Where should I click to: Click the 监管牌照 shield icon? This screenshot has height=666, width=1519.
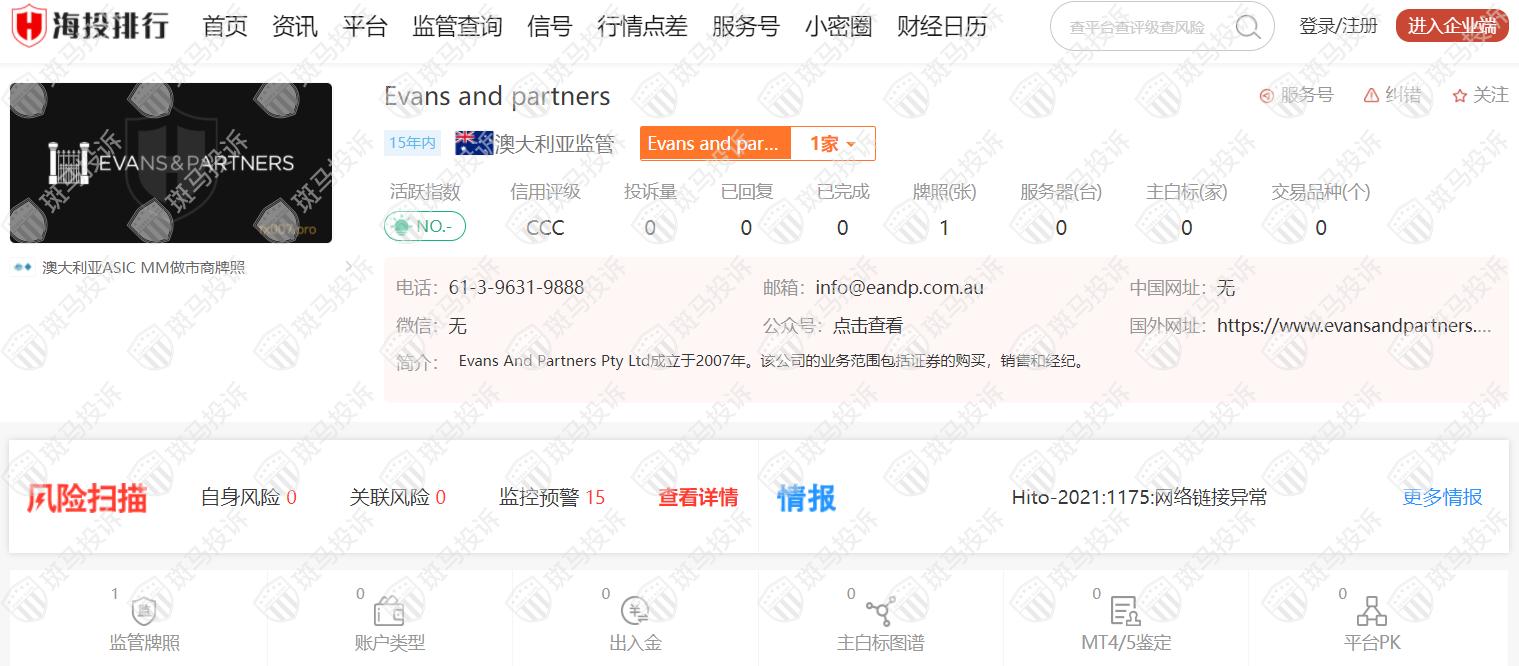point(144,611)
